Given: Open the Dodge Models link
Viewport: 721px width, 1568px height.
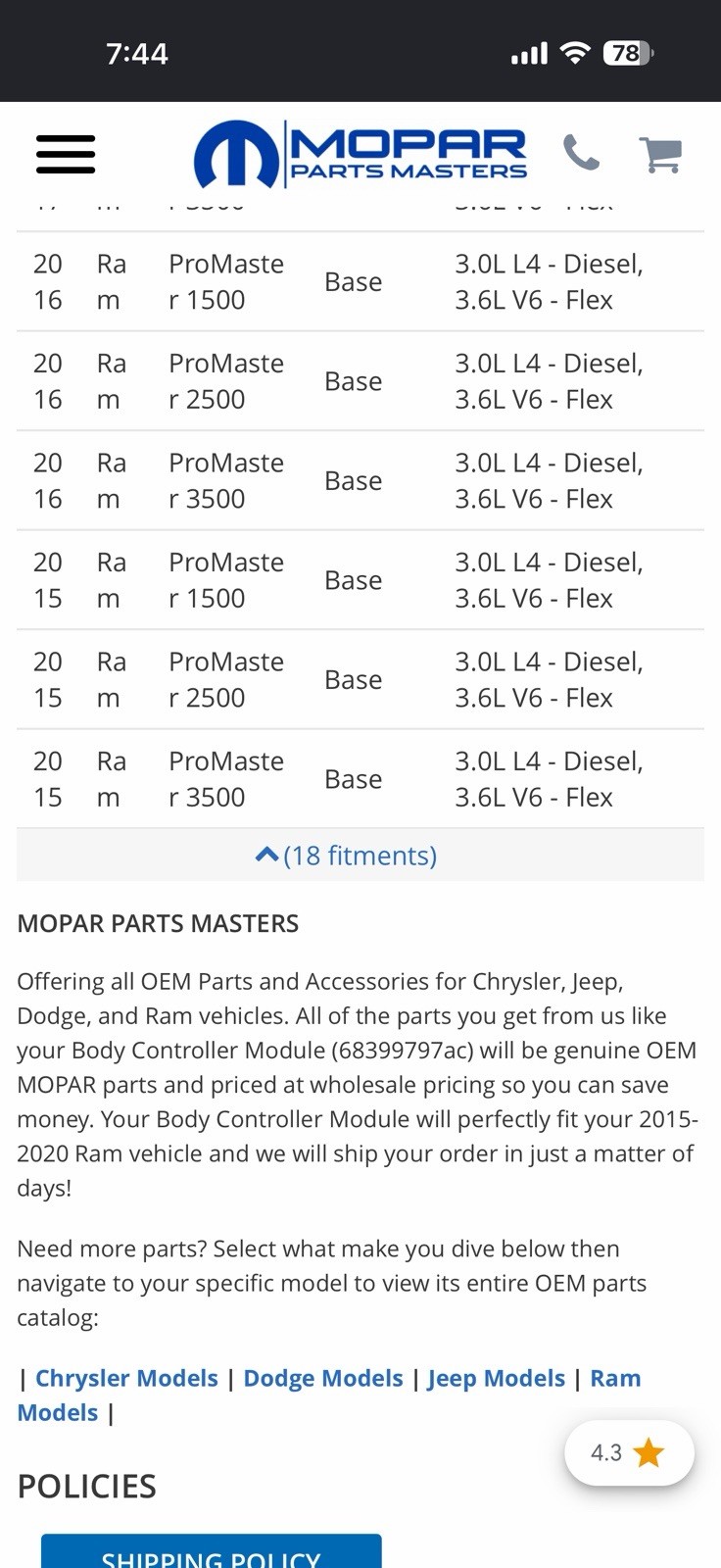Looking at the screenshot, I should (323, 1378).
